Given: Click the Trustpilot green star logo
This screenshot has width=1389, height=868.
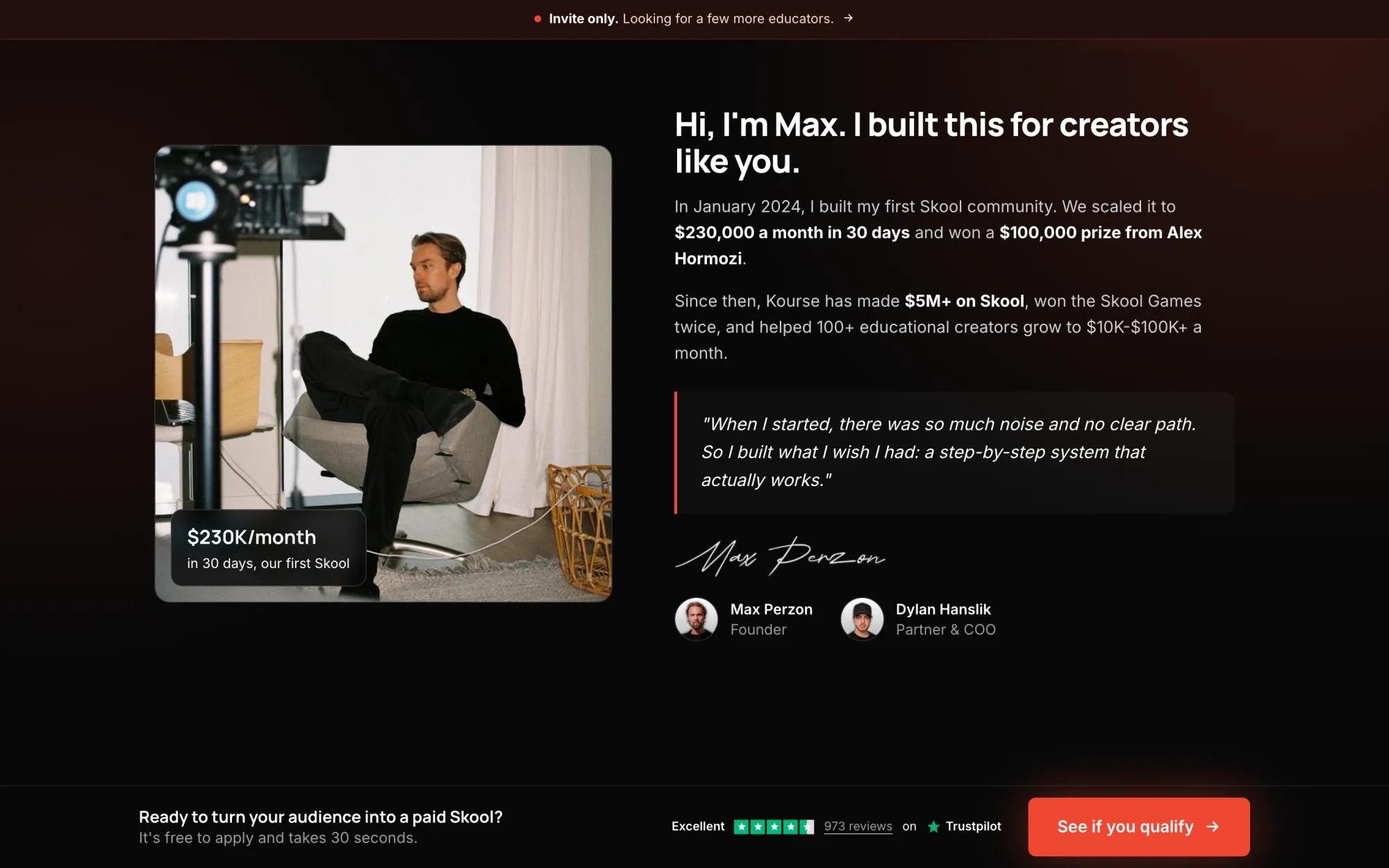Looking at the screenshot, I should 933,826.
